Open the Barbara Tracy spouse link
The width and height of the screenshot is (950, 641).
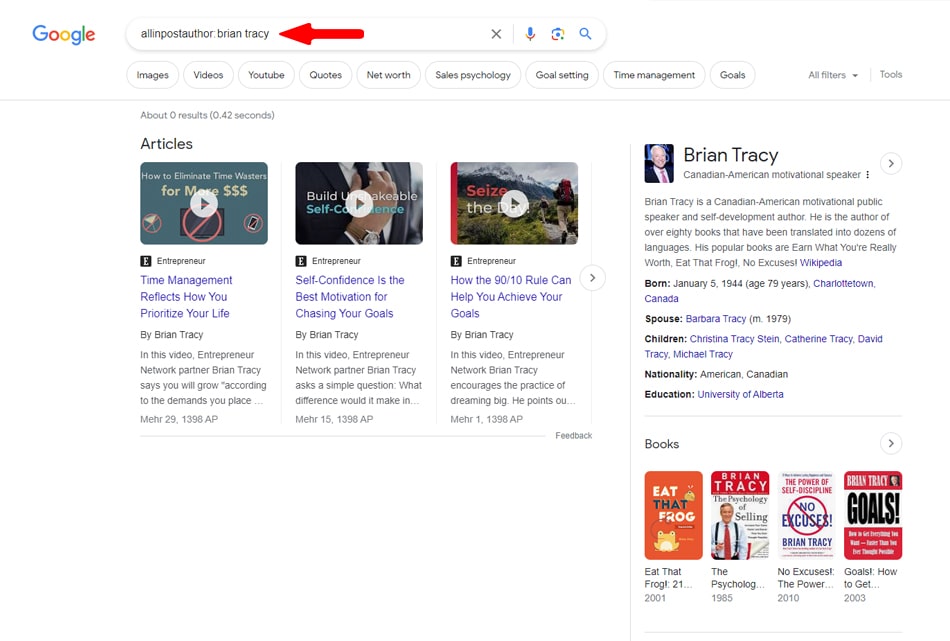pos(716,319)
